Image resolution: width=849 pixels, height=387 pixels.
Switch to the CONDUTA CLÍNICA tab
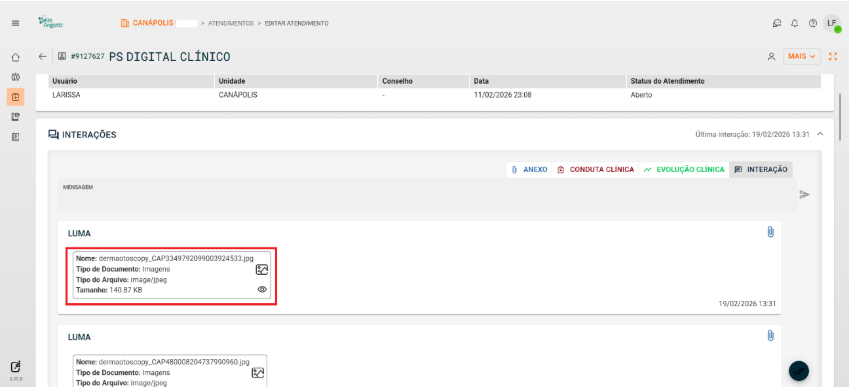pos(595,169)
